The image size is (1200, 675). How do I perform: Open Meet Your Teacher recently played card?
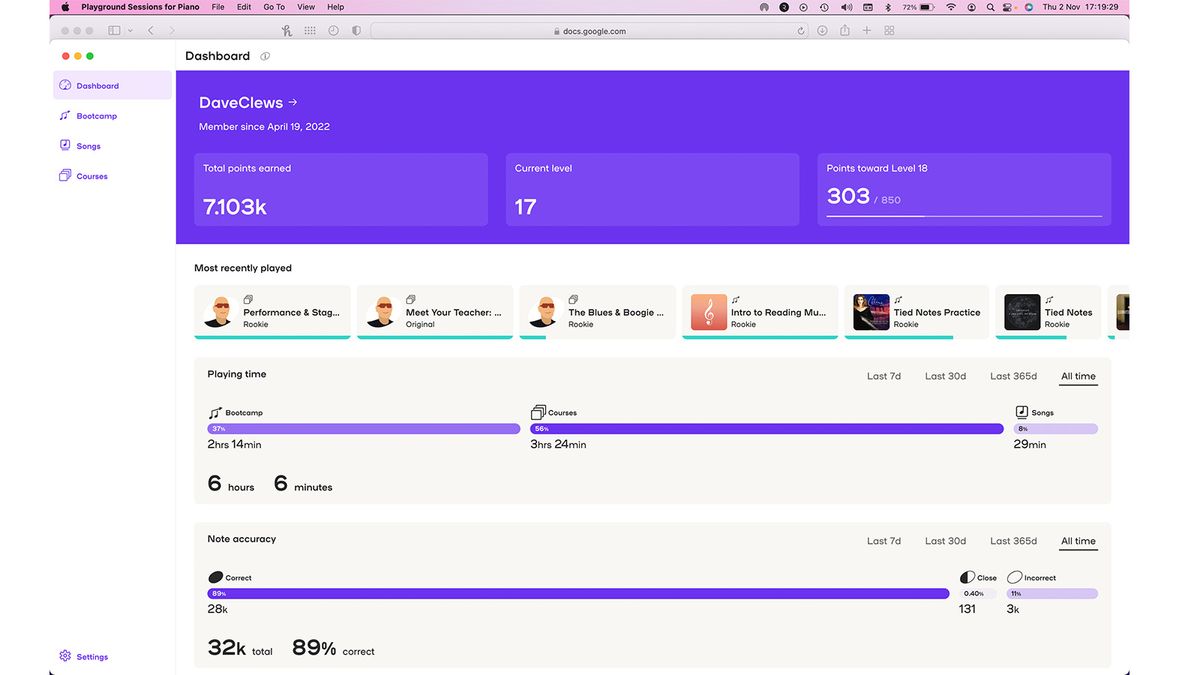435,312
